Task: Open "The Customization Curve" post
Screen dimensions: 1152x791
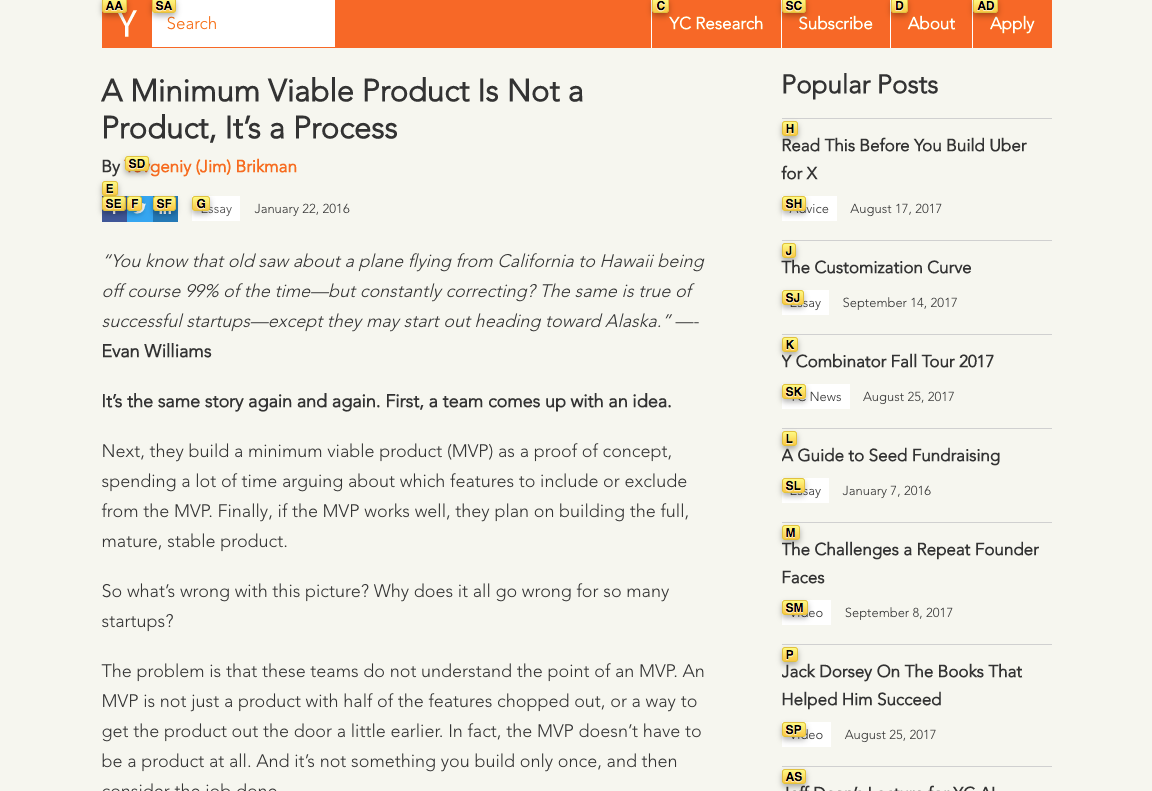Action: coord(876,268)
